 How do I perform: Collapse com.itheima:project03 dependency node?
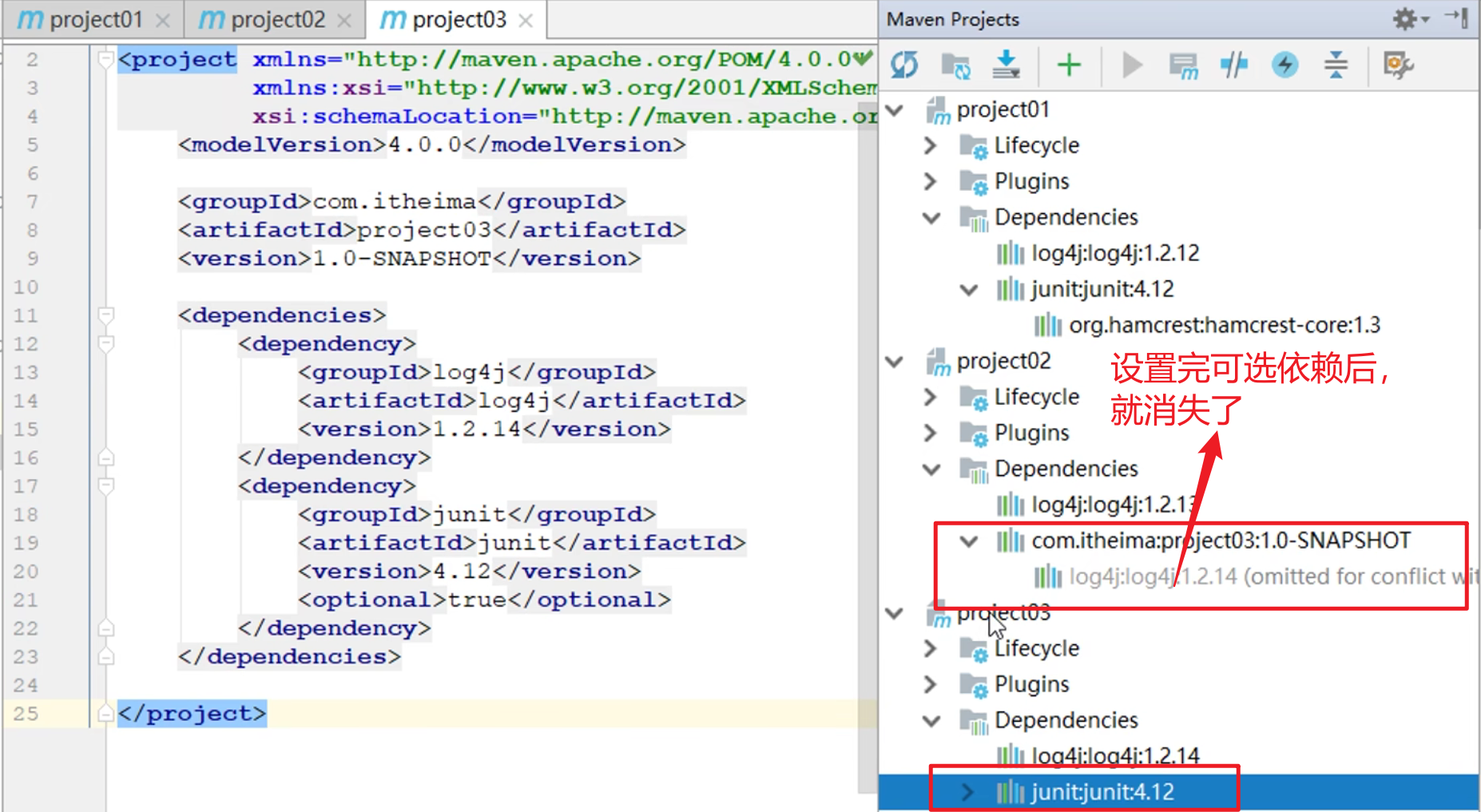coord(969,541)
